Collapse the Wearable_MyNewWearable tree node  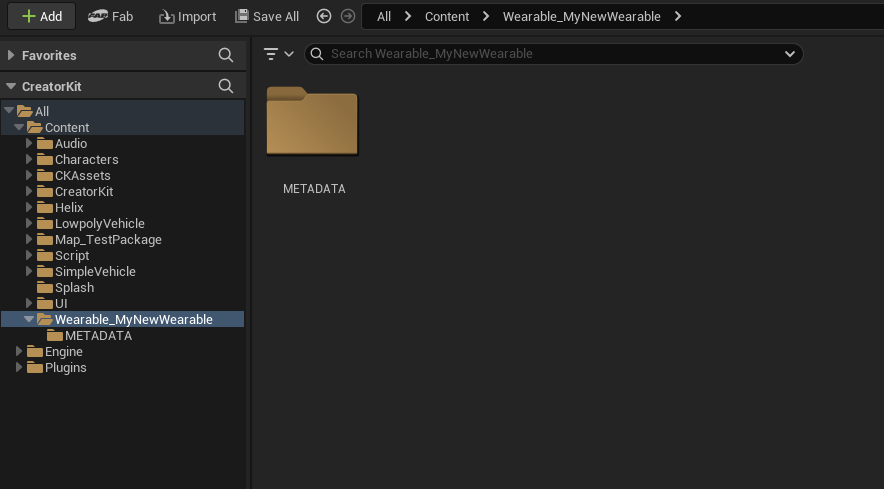point(29,320)
